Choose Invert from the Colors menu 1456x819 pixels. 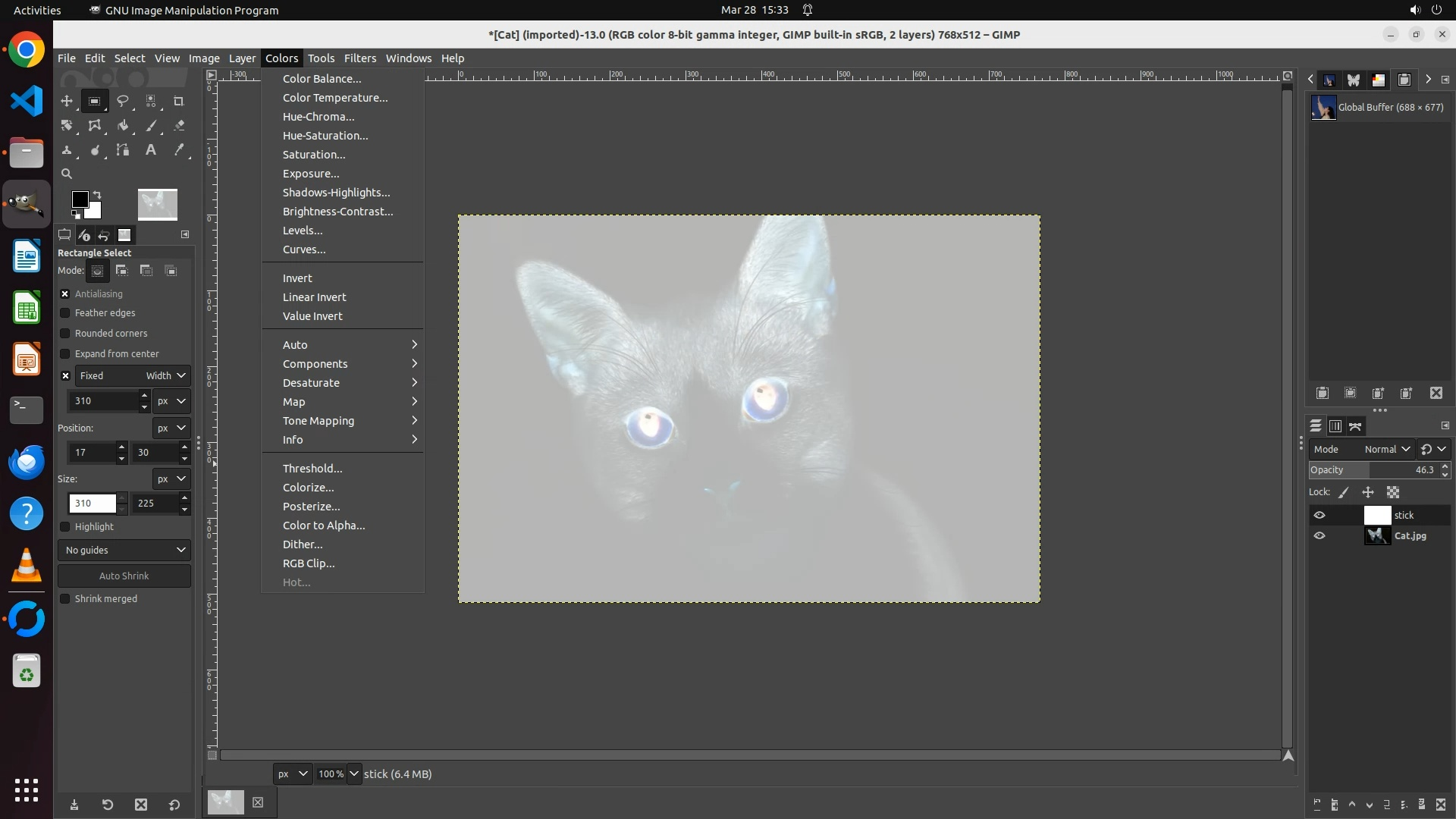pos(297,278)
